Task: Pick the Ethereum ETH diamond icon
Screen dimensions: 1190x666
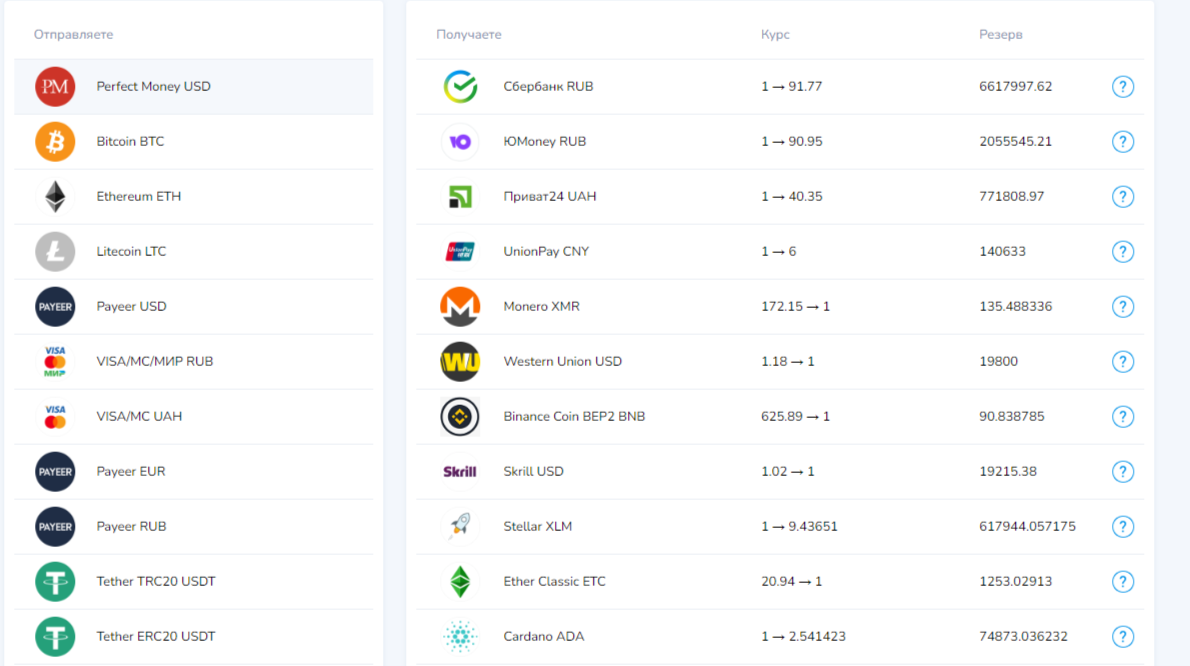Action: pos(55,196)
